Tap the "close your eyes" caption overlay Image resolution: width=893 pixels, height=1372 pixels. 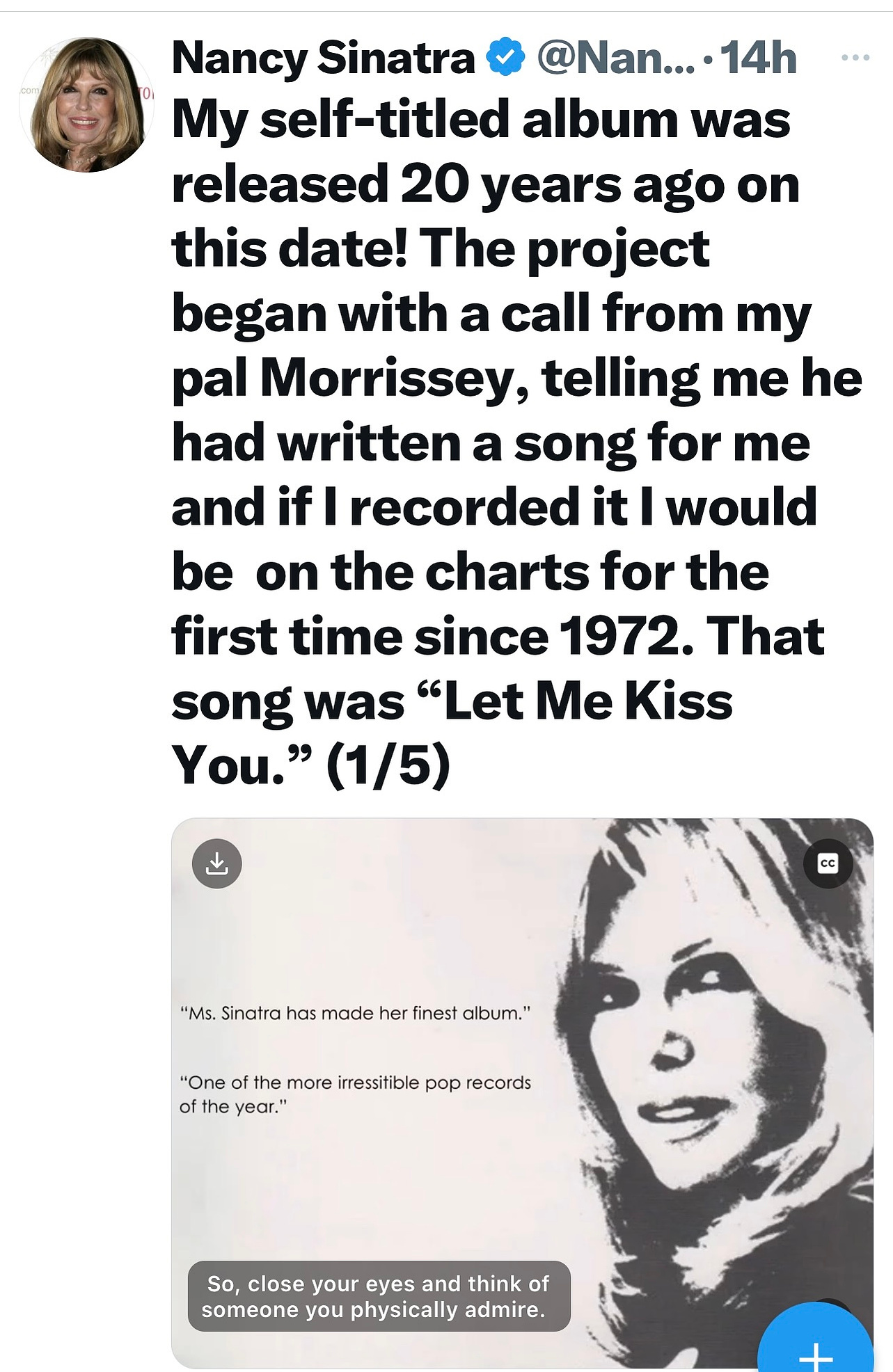pos(379,1296)
